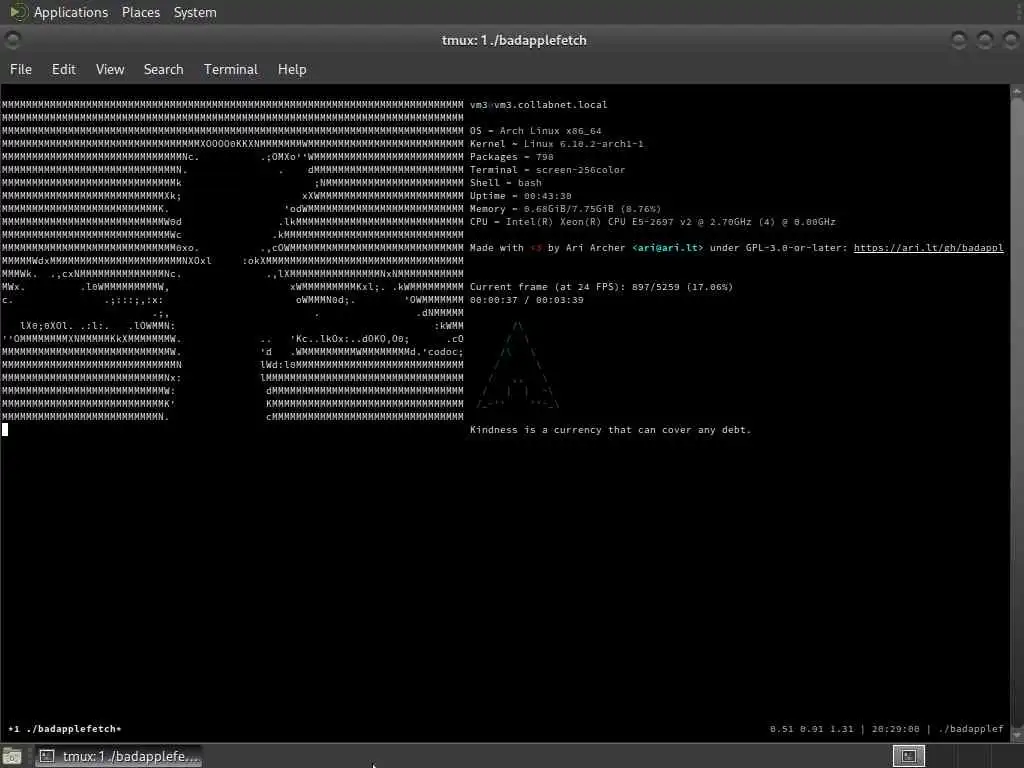Click the load average in tmux status bar
The height and width of the screenshot is (768, 1024).
[812, 729]
